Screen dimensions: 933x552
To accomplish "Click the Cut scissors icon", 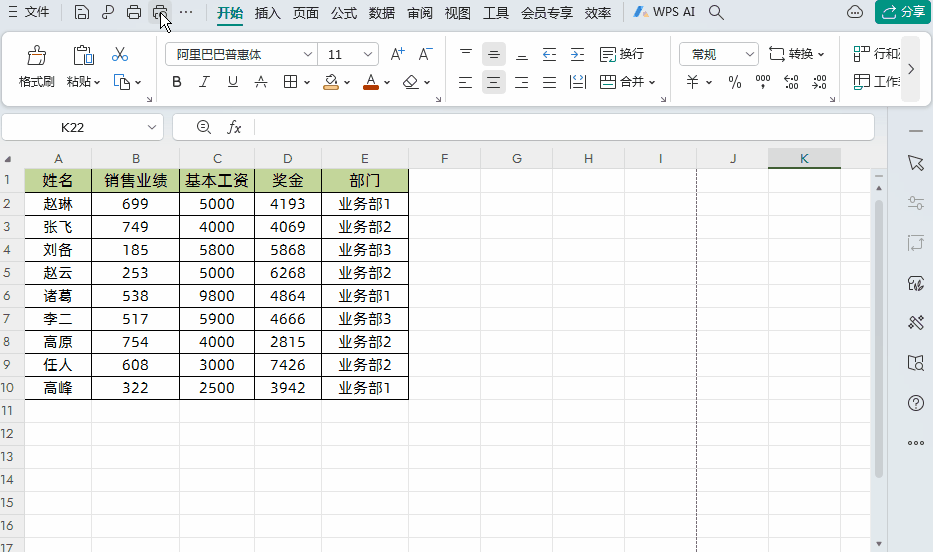I will (120, 55).
